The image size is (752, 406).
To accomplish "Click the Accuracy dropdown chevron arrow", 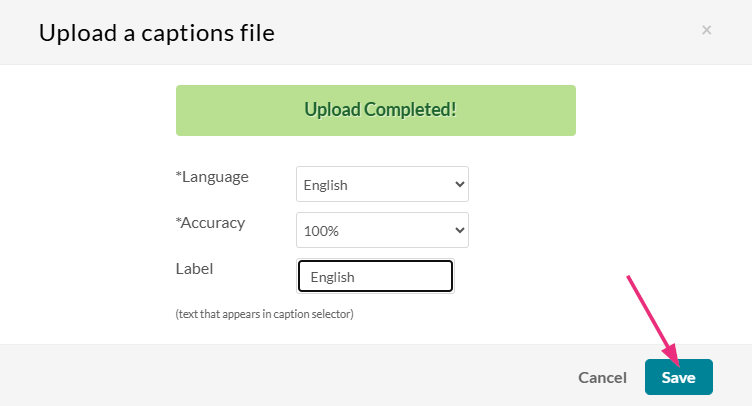I will click(x=460, y=230).
